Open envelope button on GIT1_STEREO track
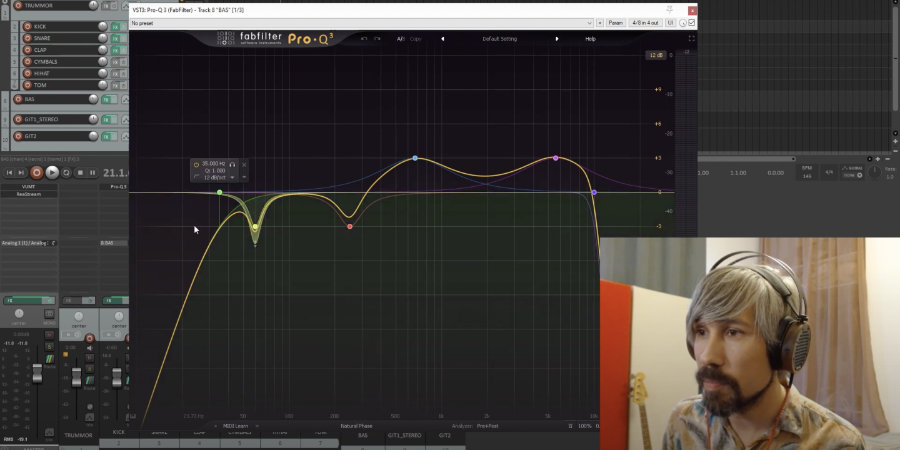The width and height of the screenshot is (900, 450). [x=124, y=119]
